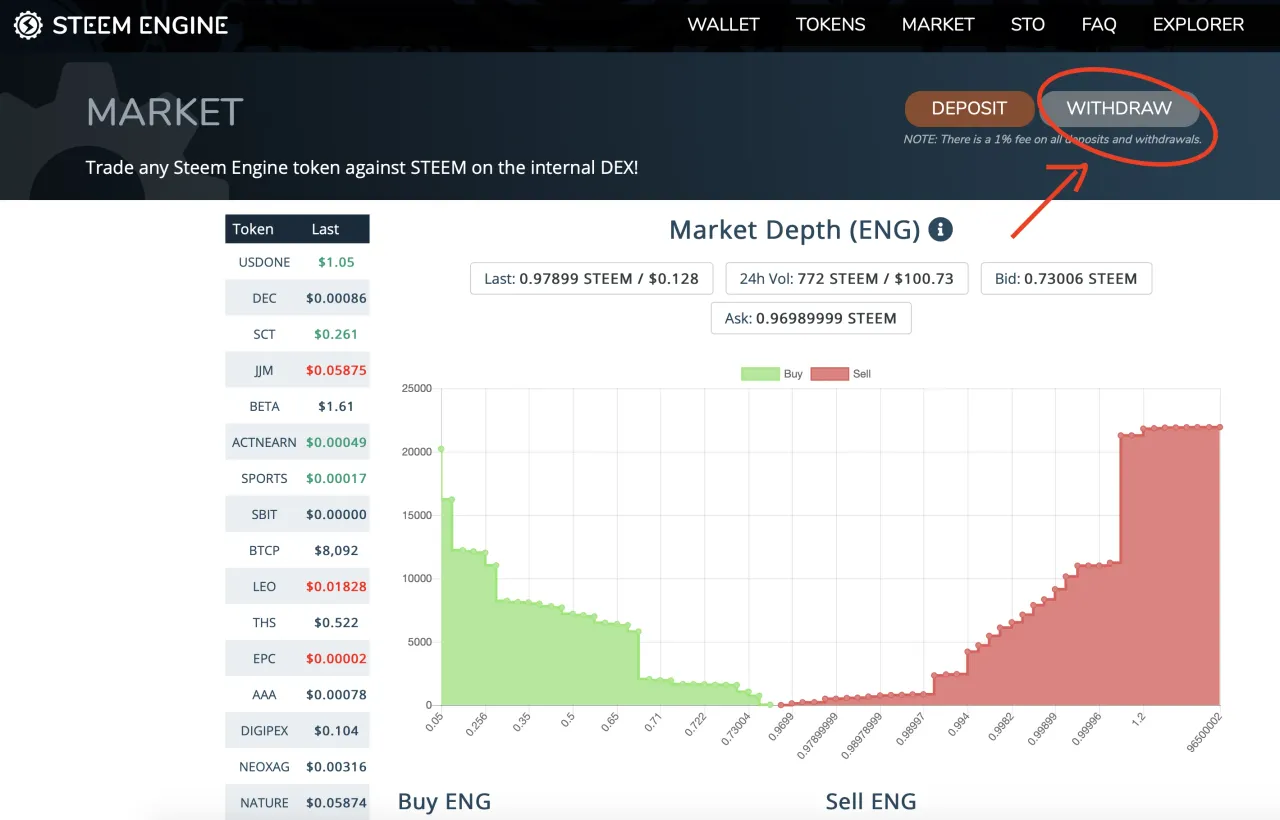Toggle the Sell series legend swatch
This screenshot has height=820, width=1280.
pyautogui.click(x=828, y=374)
